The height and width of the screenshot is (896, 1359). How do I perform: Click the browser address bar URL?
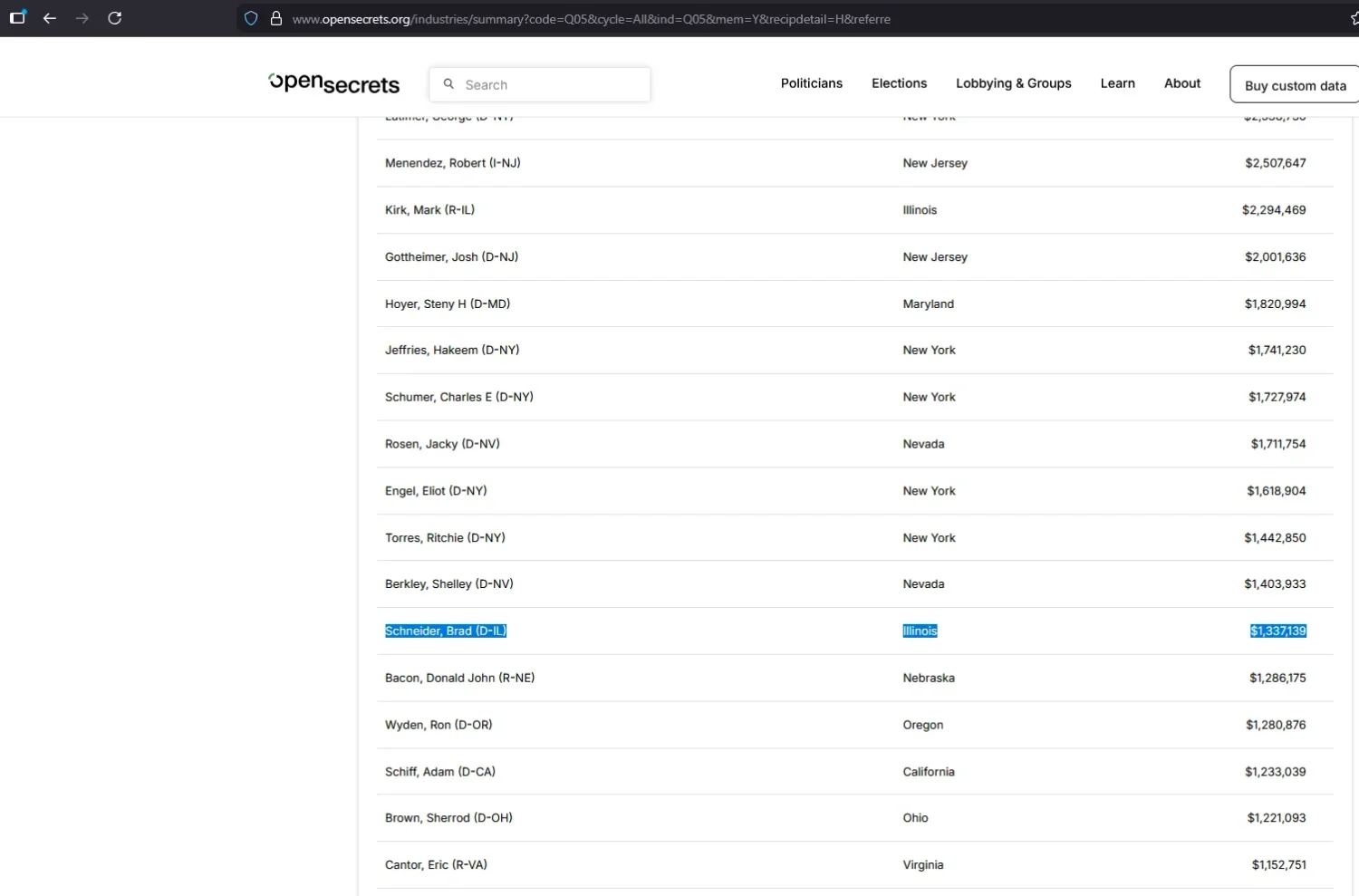coord(591,19)
